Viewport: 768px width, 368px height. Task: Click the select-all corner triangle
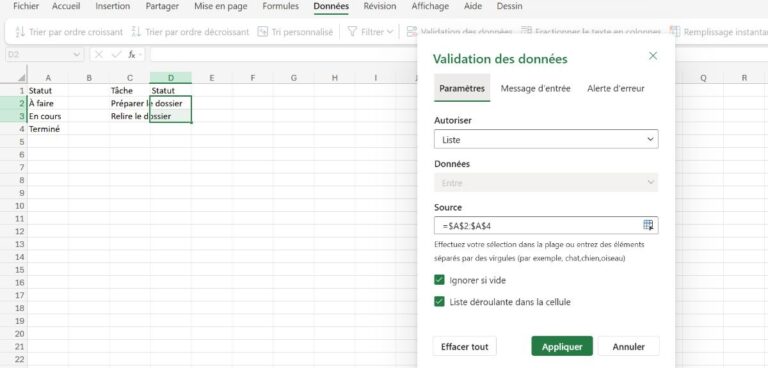[x=22, y=78]
